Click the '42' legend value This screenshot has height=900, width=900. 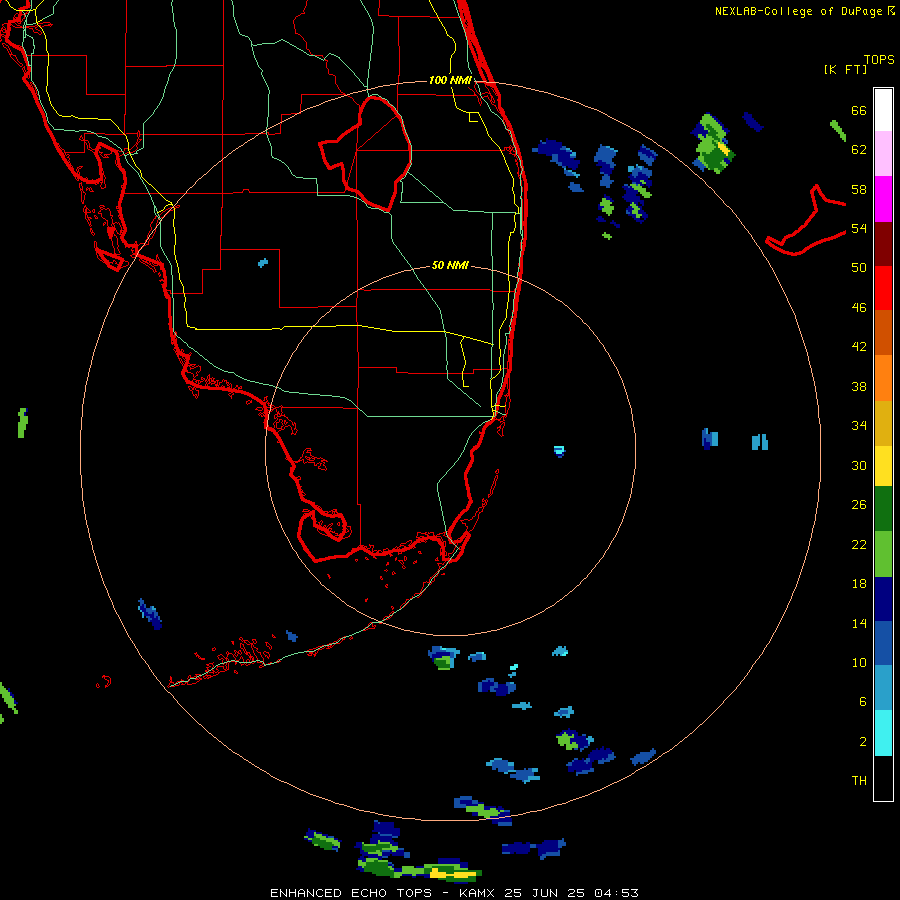(859, 347)
